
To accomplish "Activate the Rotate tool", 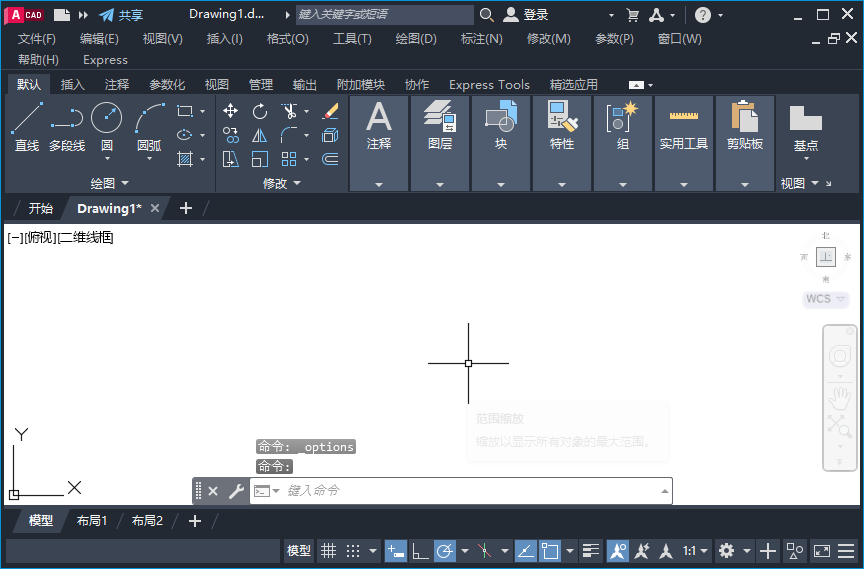I will (x=260, y=111).
